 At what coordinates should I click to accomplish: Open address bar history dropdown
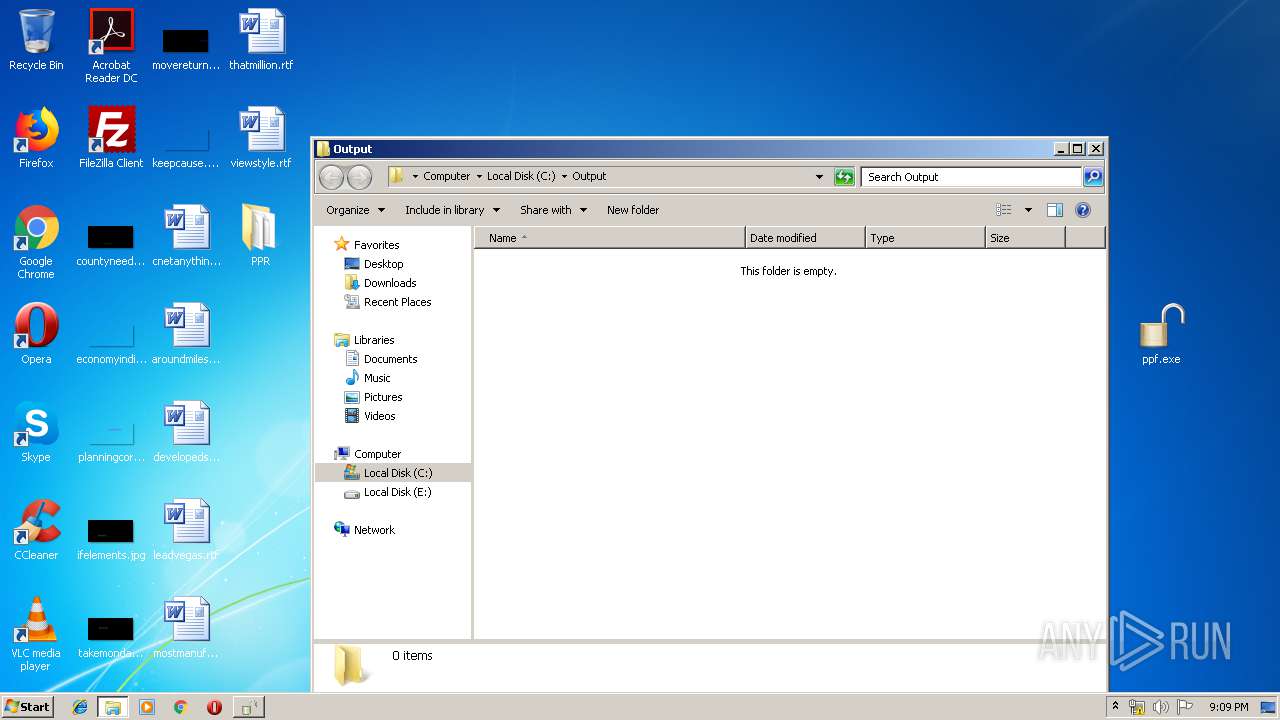(820, 177)
